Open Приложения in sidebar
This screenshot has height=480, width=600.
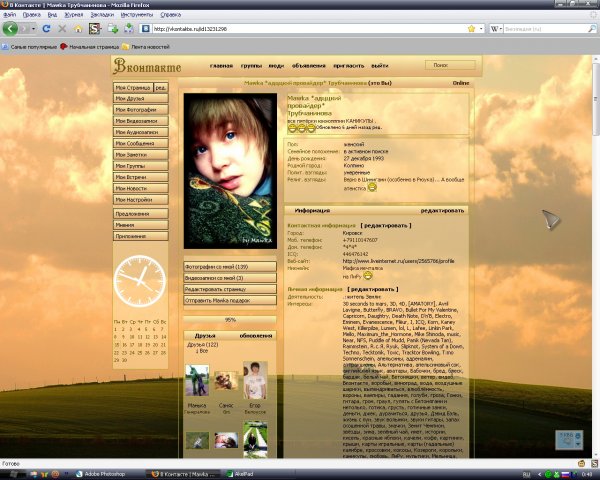click(140, 236)
